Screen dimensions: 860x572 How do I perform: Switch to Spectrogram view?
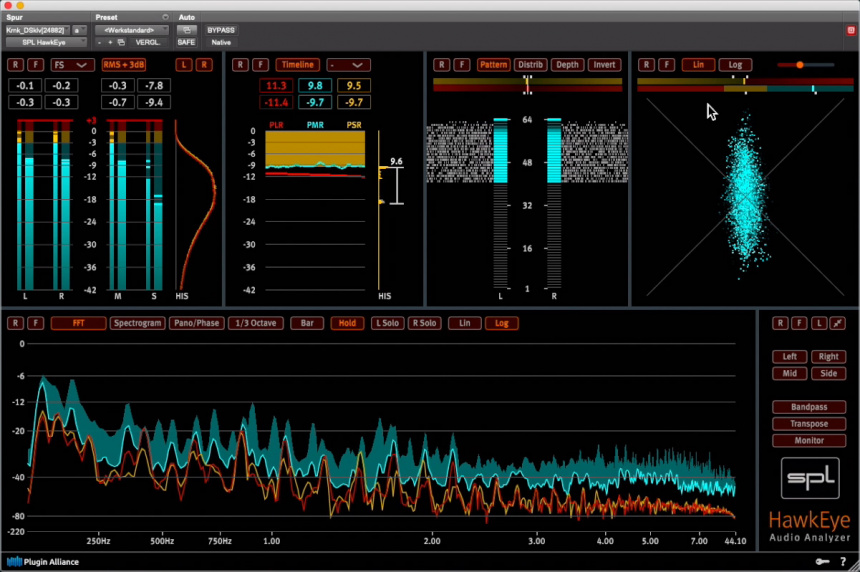pyautogui.click(x=137, y=323)
